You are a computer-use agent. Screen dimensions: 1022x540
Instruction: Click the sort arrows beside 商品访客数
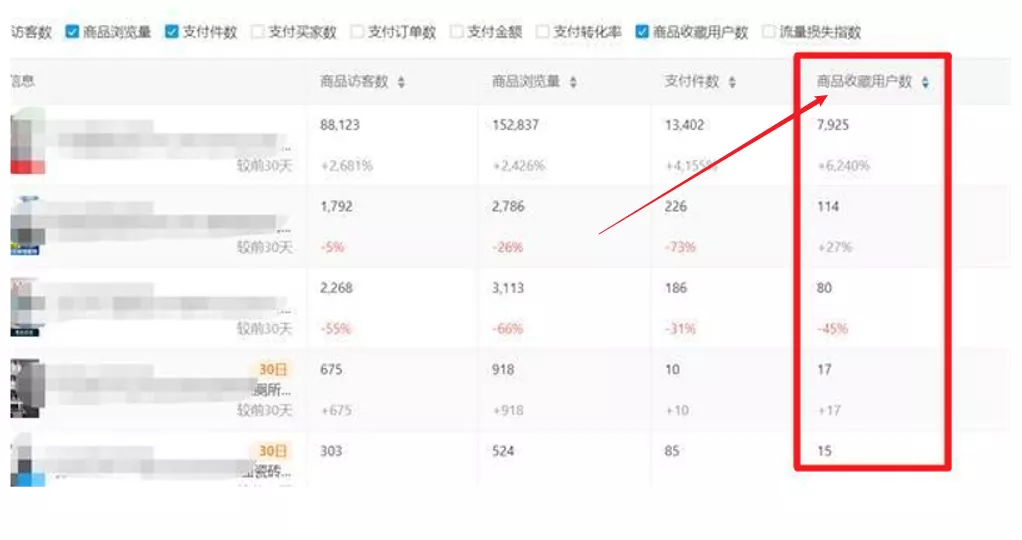tap(401, 83)
